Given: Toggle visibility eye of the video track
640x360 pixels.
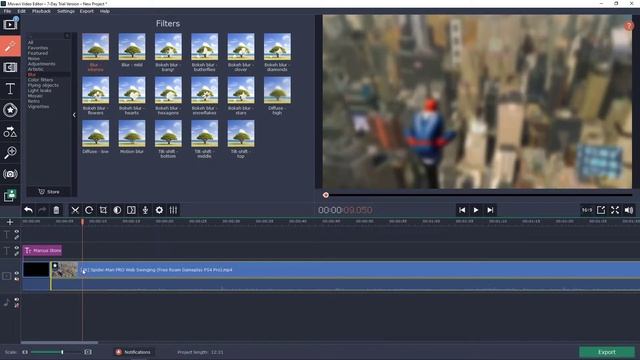Looking at the screenshot, I should [17, 273].
